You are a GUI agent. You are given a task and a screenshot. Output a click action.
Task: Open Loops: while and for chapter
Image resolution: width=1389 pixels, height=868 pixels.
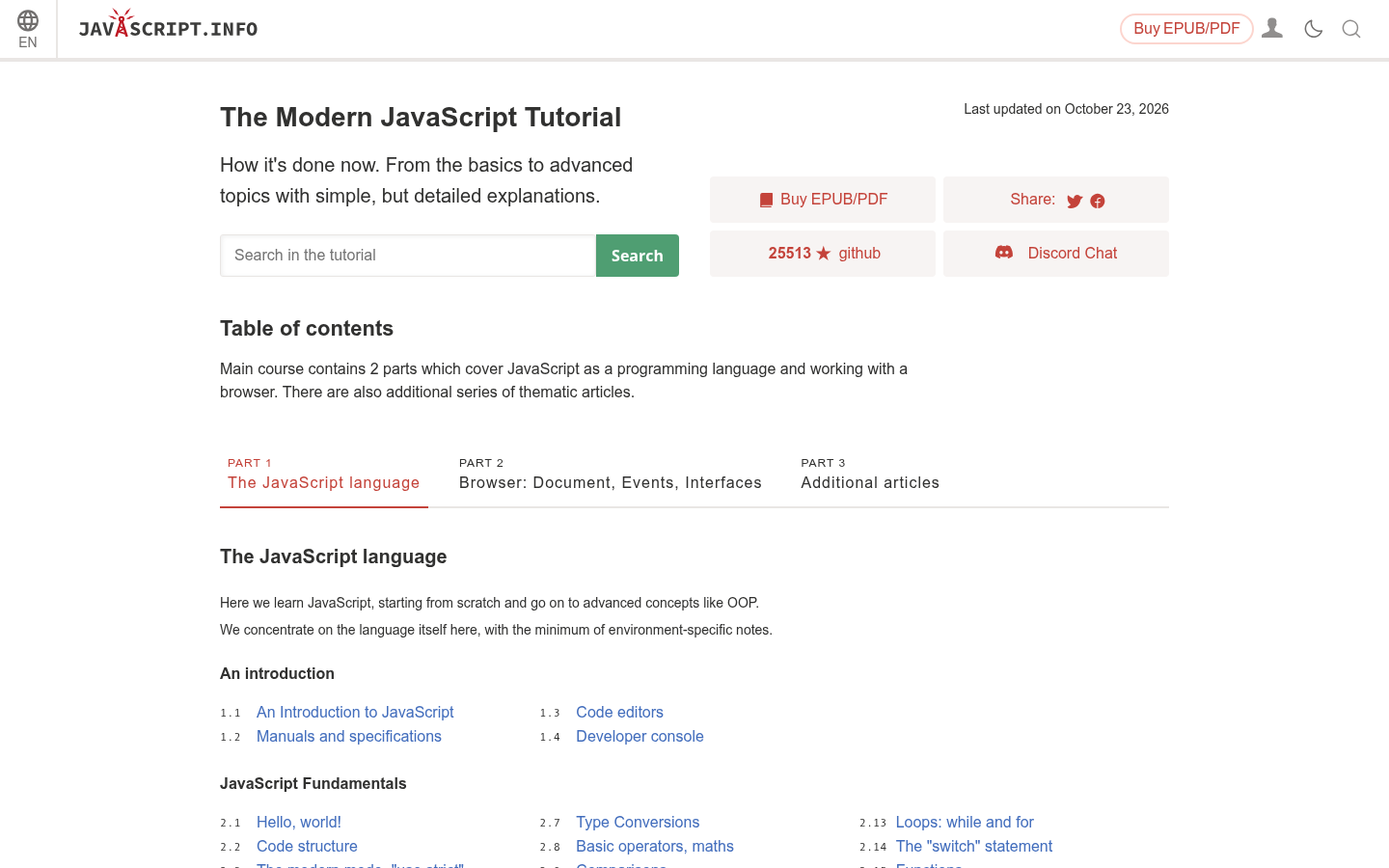pyautogui.click(x=965, y=822)
